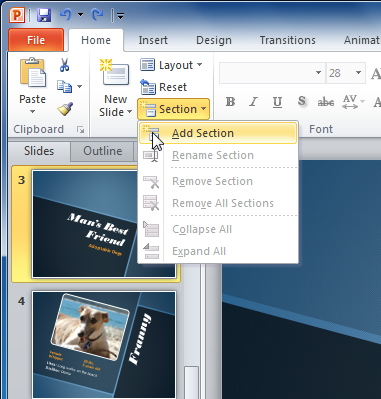
Task: Reset the slide layout
Action: tap(163, 87)
